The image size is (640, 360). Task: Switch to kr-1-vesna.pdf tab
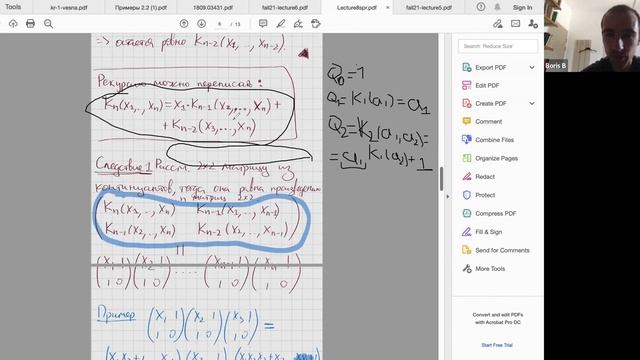coord(69,7)
